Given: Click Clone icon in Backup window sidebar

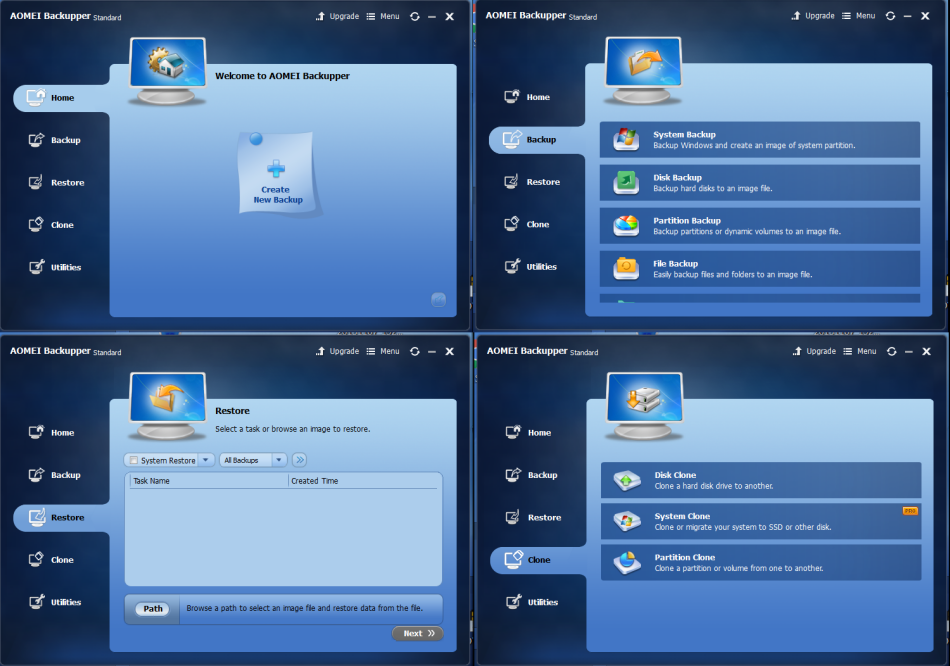Looking at the screenshot, I should 512,224.
